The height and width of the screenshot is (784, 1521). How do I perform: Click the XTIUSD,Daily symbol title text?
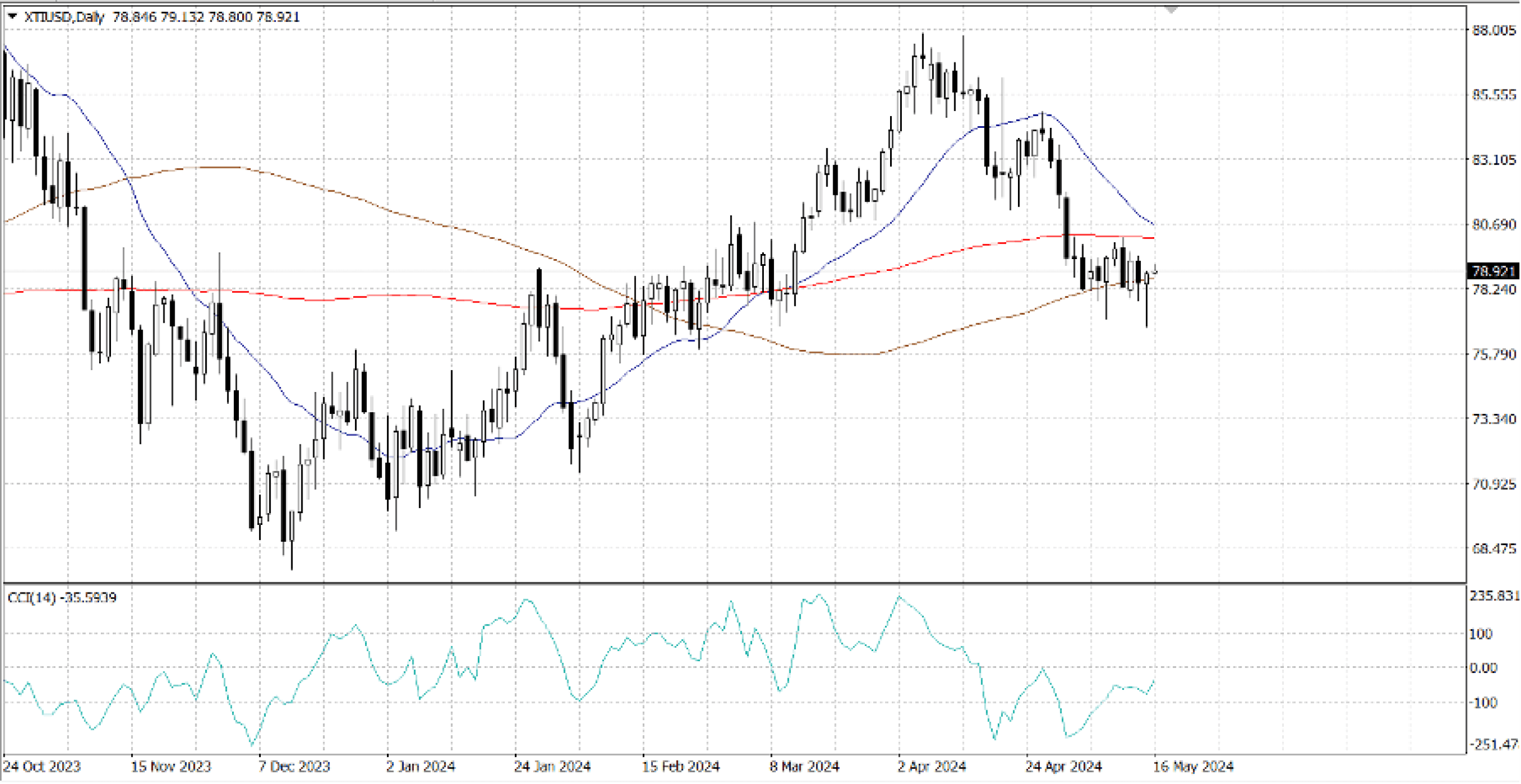64,16
